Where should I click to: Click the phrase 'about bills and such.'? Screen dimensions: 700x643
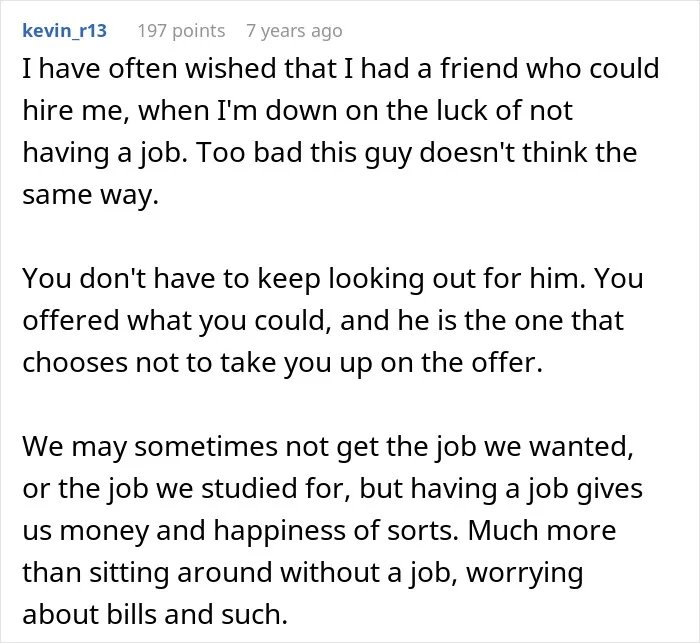click(155, 614)
